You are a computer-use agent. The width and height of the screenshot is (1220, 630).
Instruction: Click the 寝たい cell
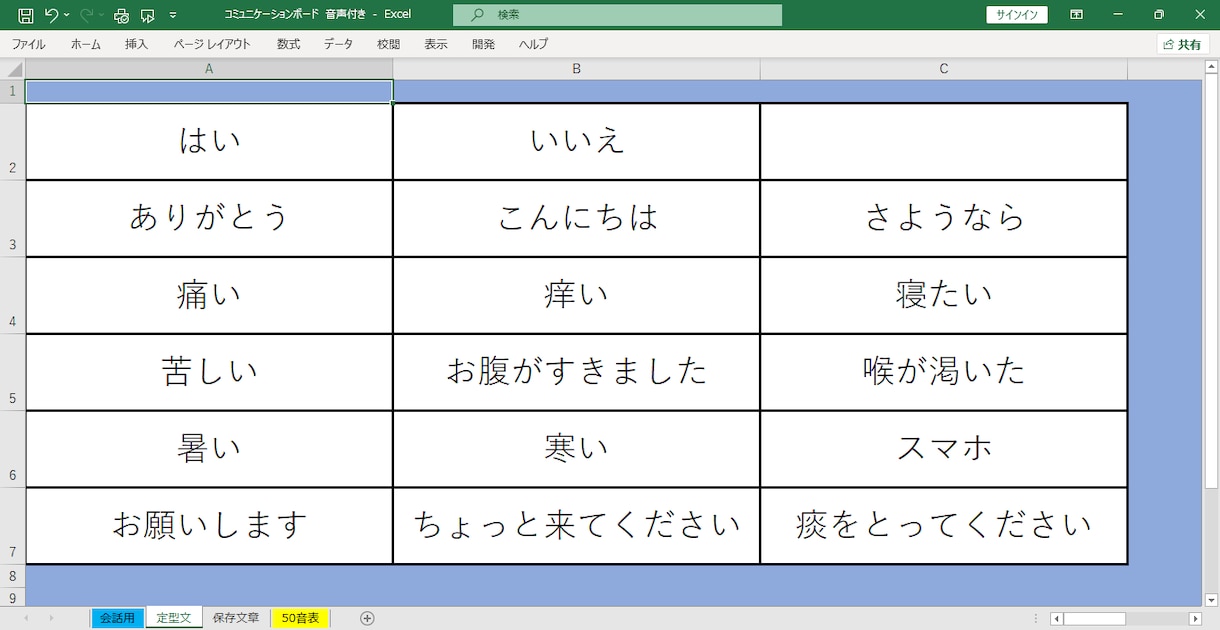tap(944, 295)
